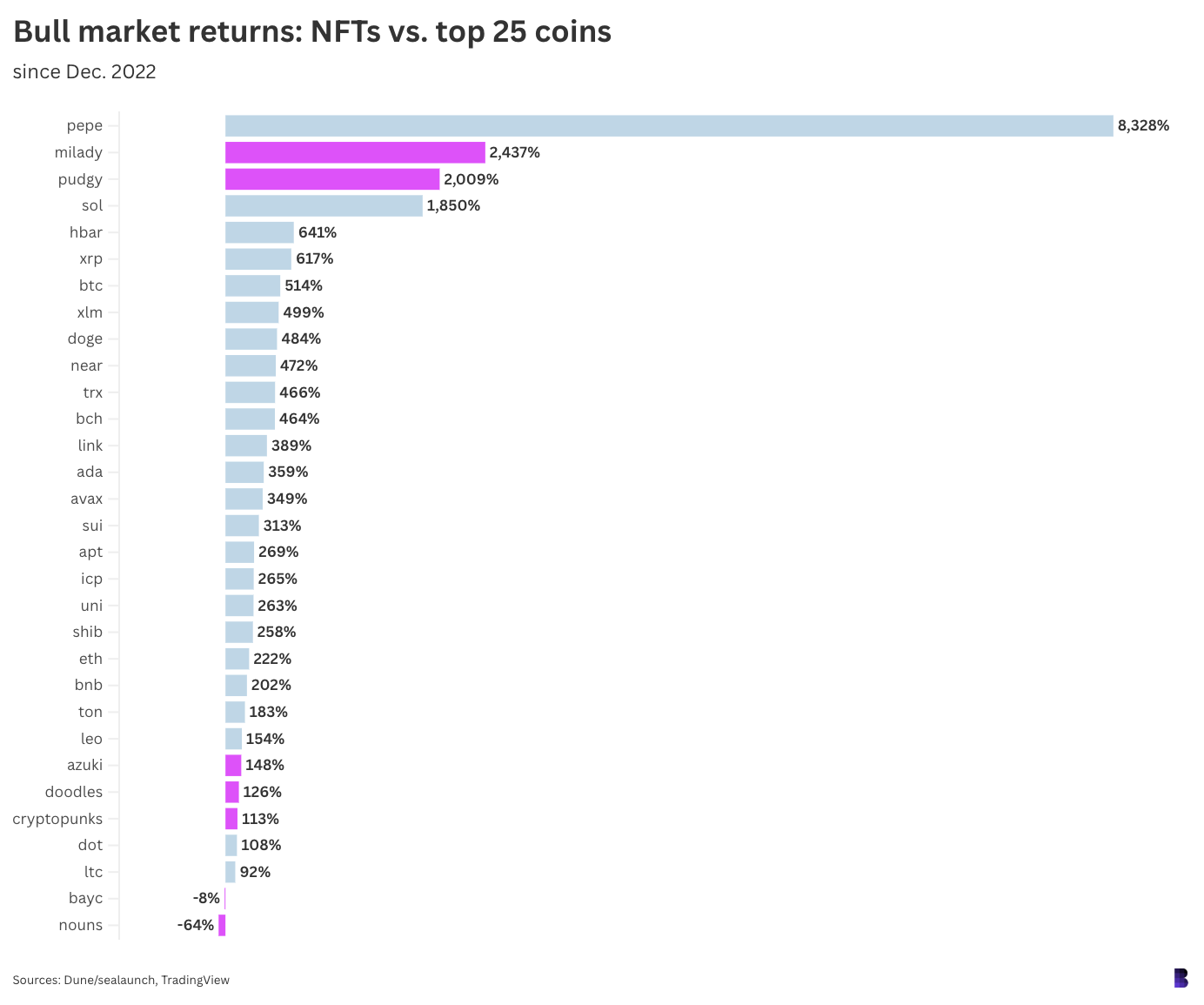Click the pepe bar showing 8,328%
Screen dimensions: 1204x1005
[668, 126]
